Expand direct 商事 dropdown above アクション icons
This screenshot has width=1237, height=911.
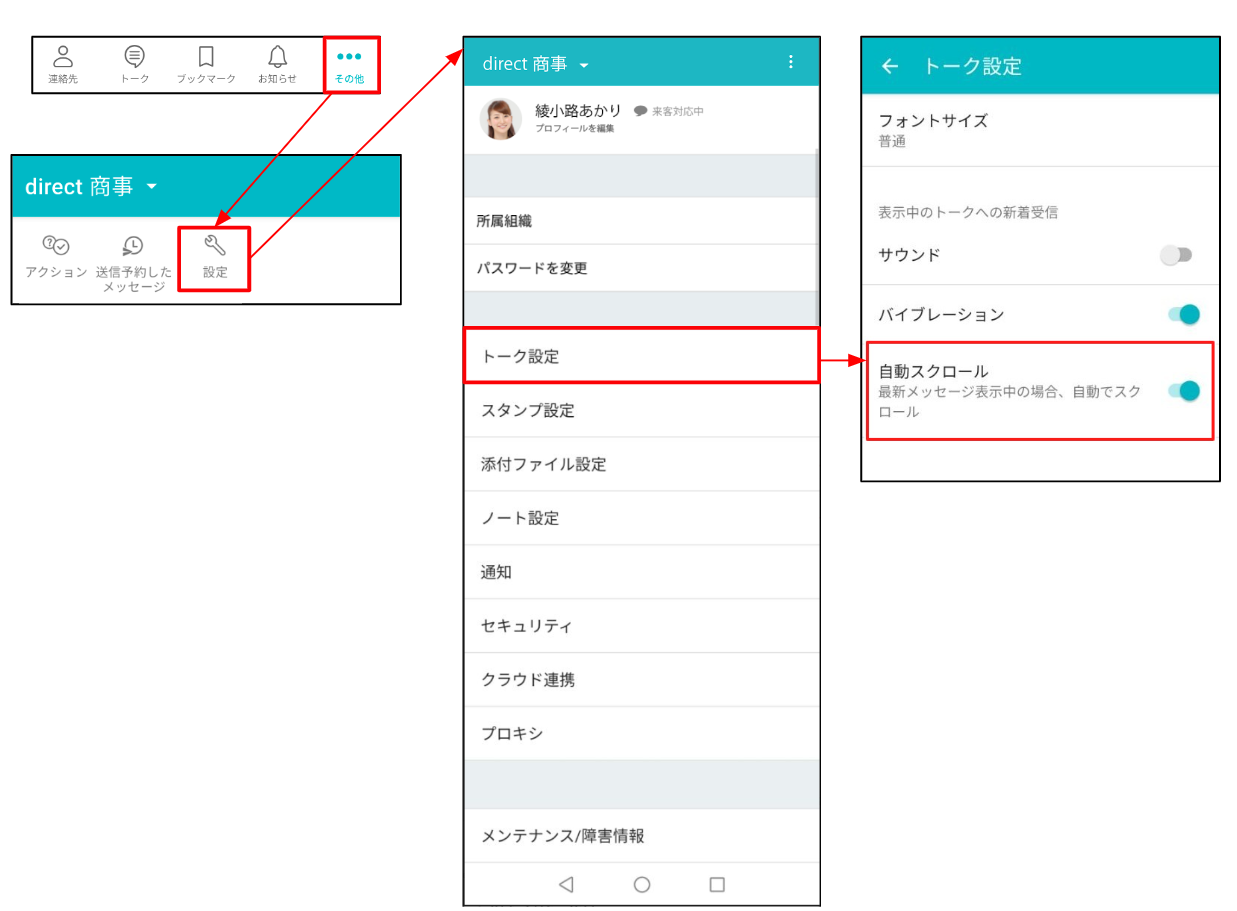[152, 187]
